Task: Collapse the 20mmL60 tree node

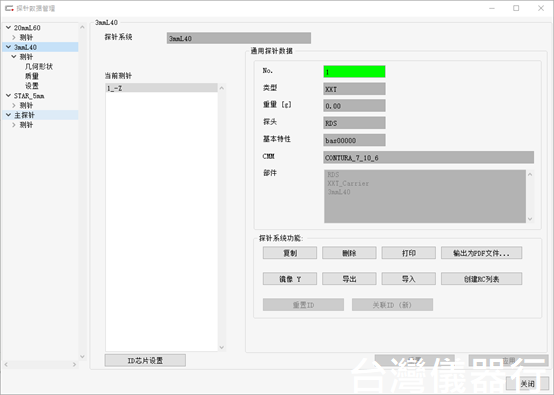Action: coord(8,27)
